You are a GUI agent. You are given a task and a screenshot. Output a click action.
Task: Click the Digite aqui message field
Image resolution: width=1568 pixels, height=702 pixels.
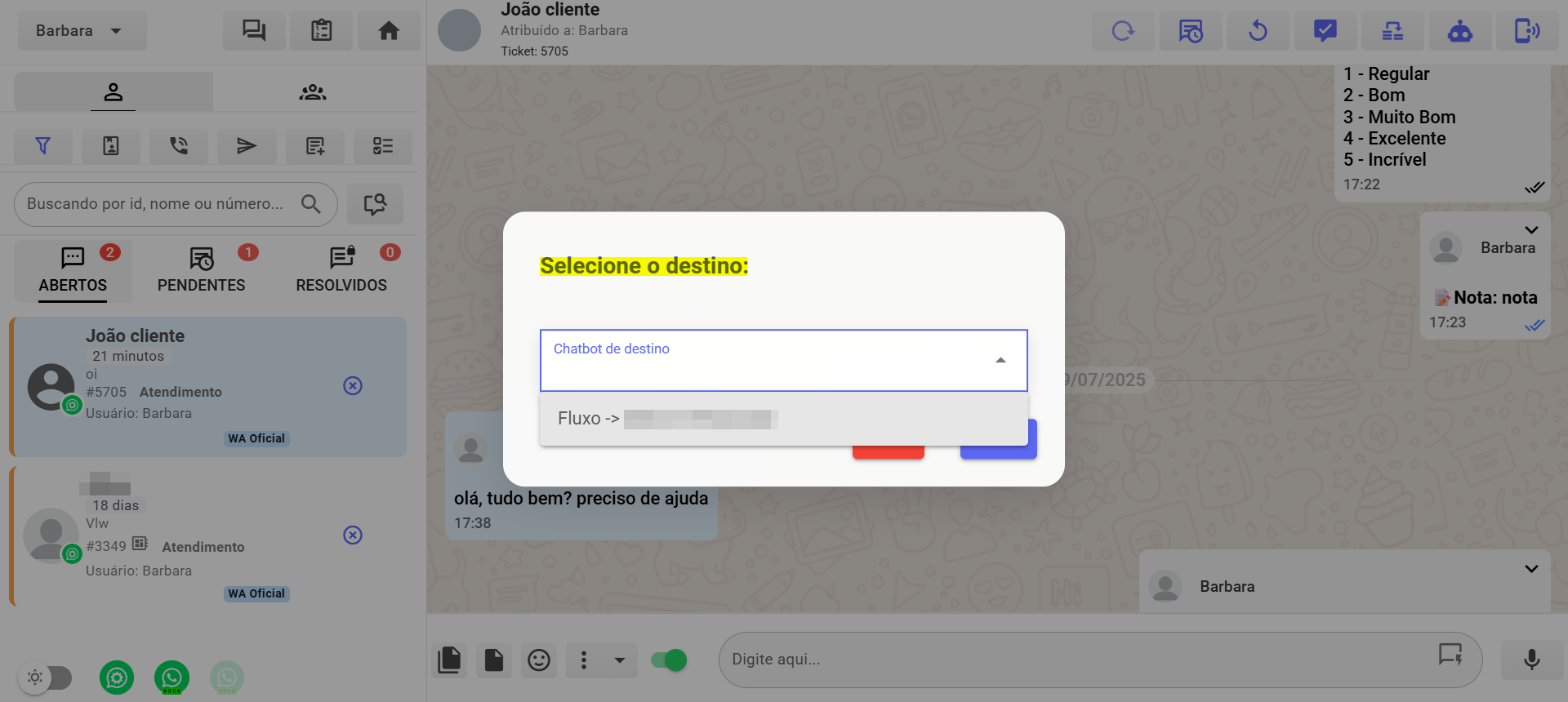[x=1078, y=660]
